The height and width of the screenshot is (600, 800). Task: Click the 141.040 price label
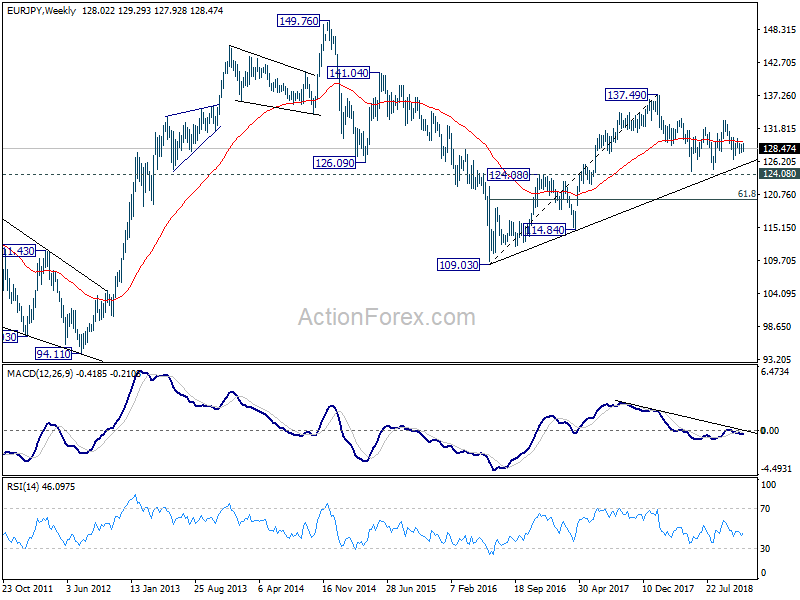[x=348, y=73]
